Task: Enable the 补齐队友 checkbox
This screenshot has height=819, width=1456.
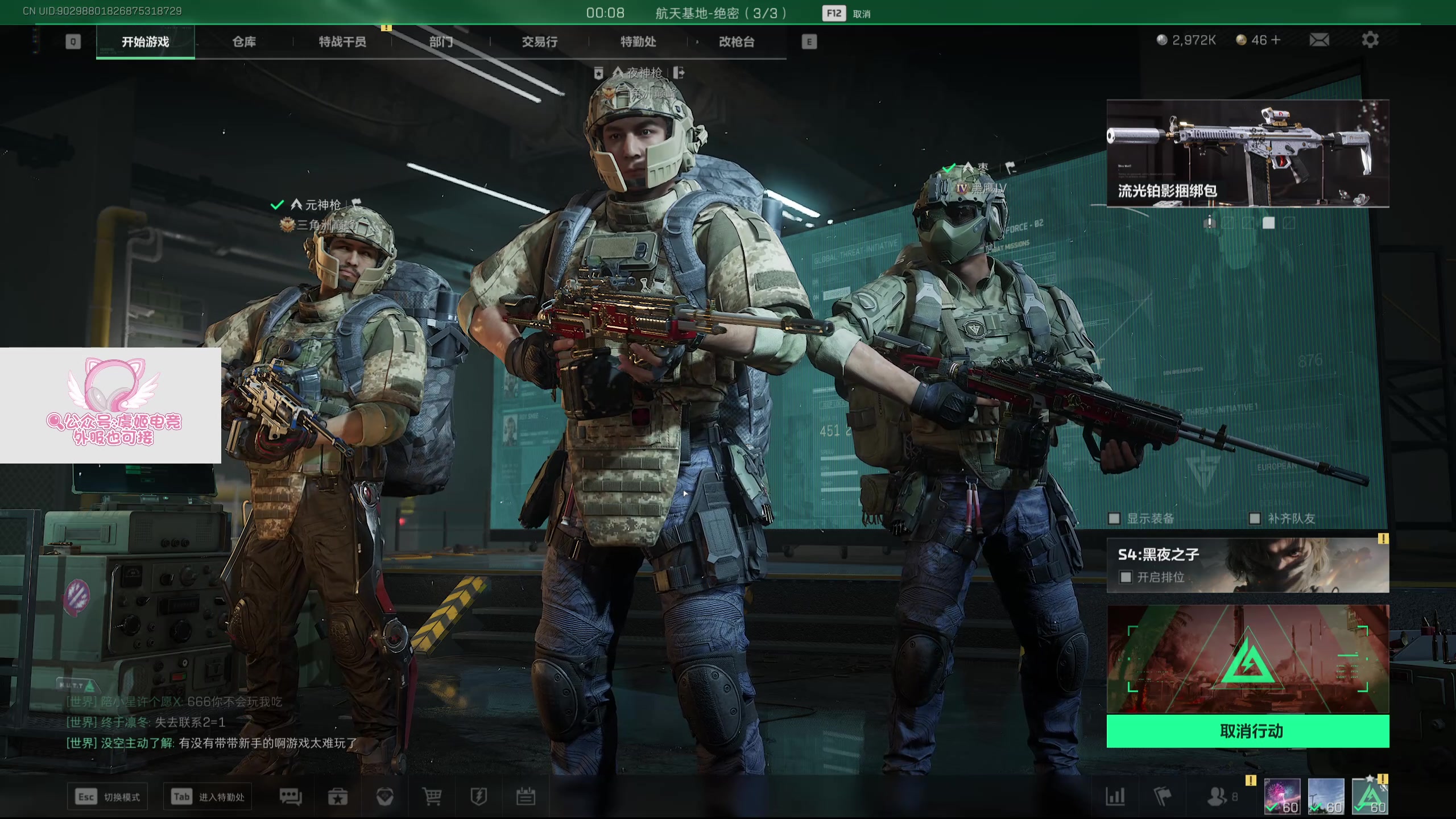Action: 1255,518
